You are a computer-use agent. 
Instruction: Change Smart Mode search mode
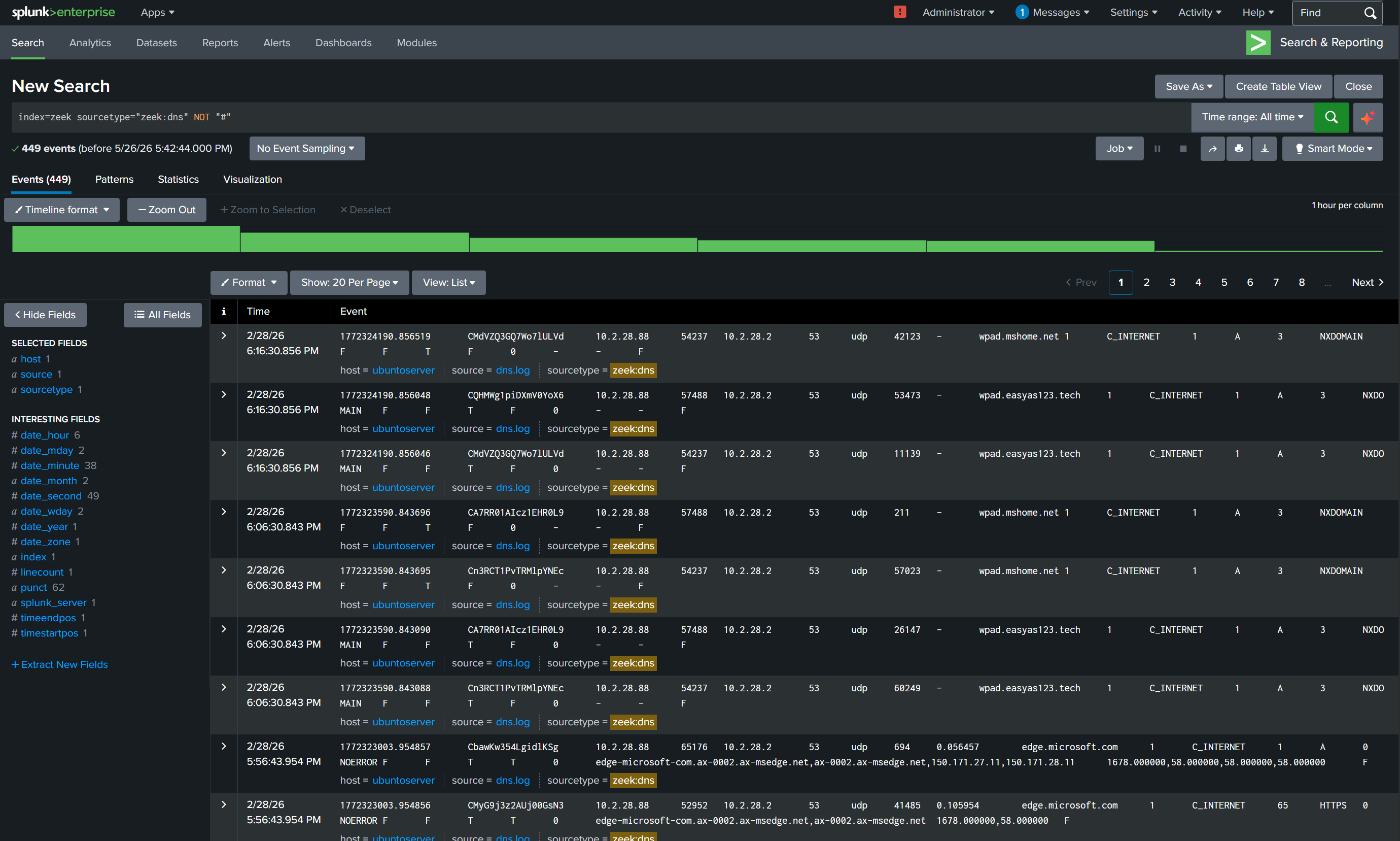[1333, 149]
